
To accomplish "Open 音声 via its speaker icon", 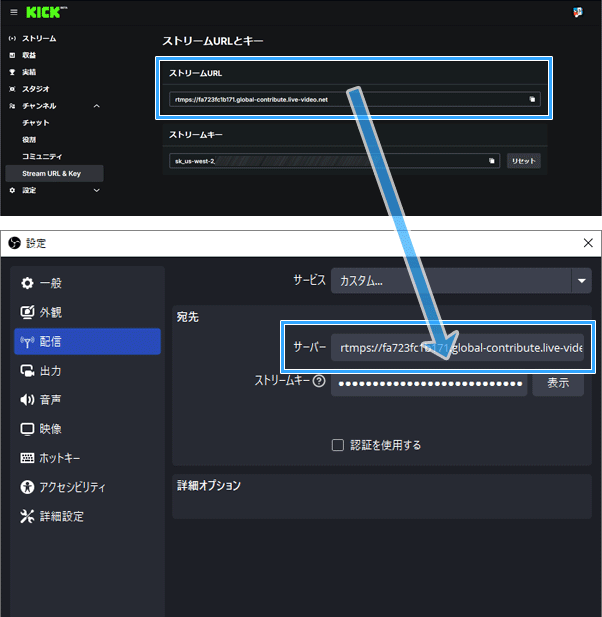I will click(x=27, y=400).
